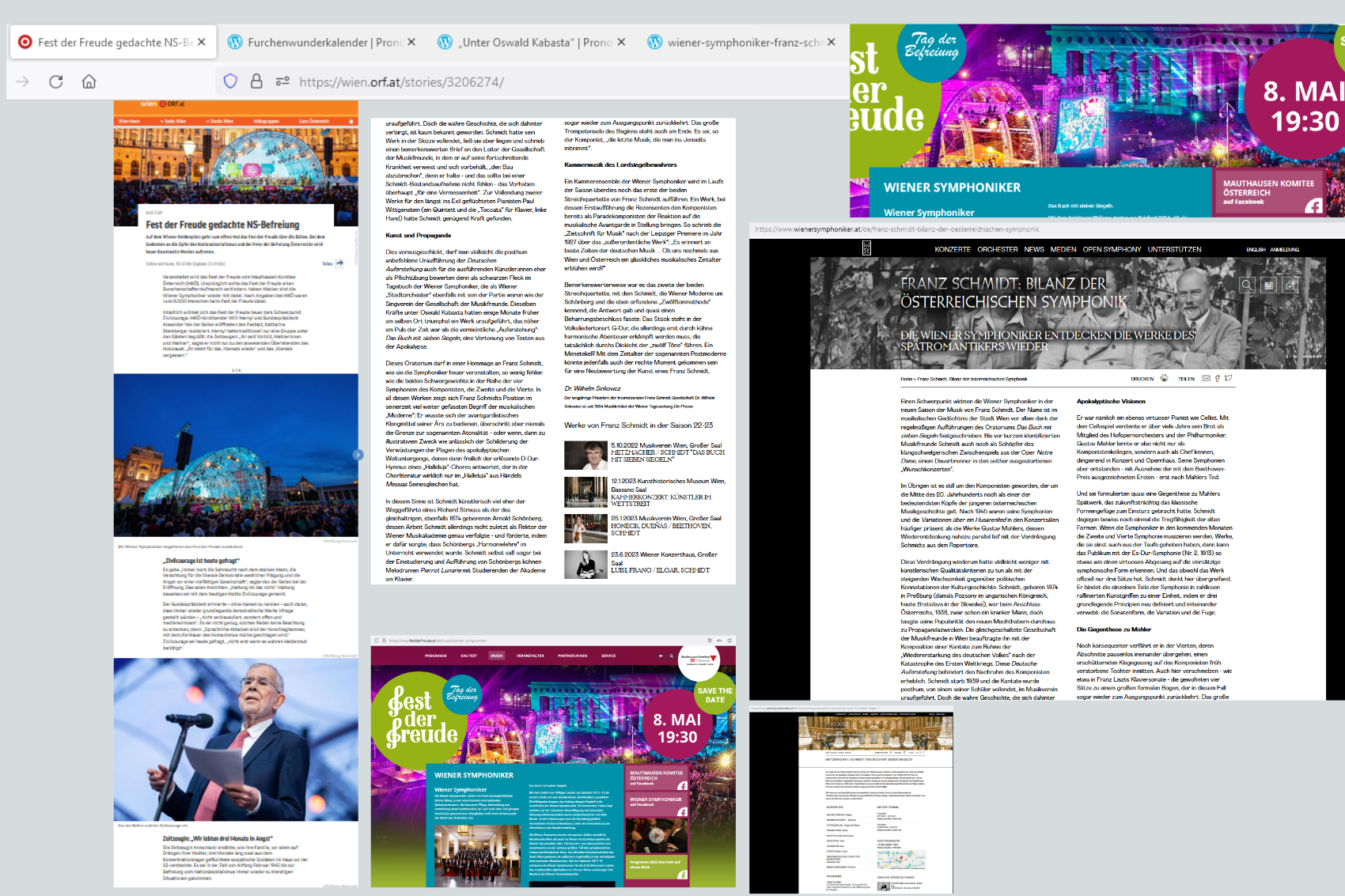Screen dimensions: 1345x896
Task: Reload the page with the refresh icon
Action: (x=55, y=81)
